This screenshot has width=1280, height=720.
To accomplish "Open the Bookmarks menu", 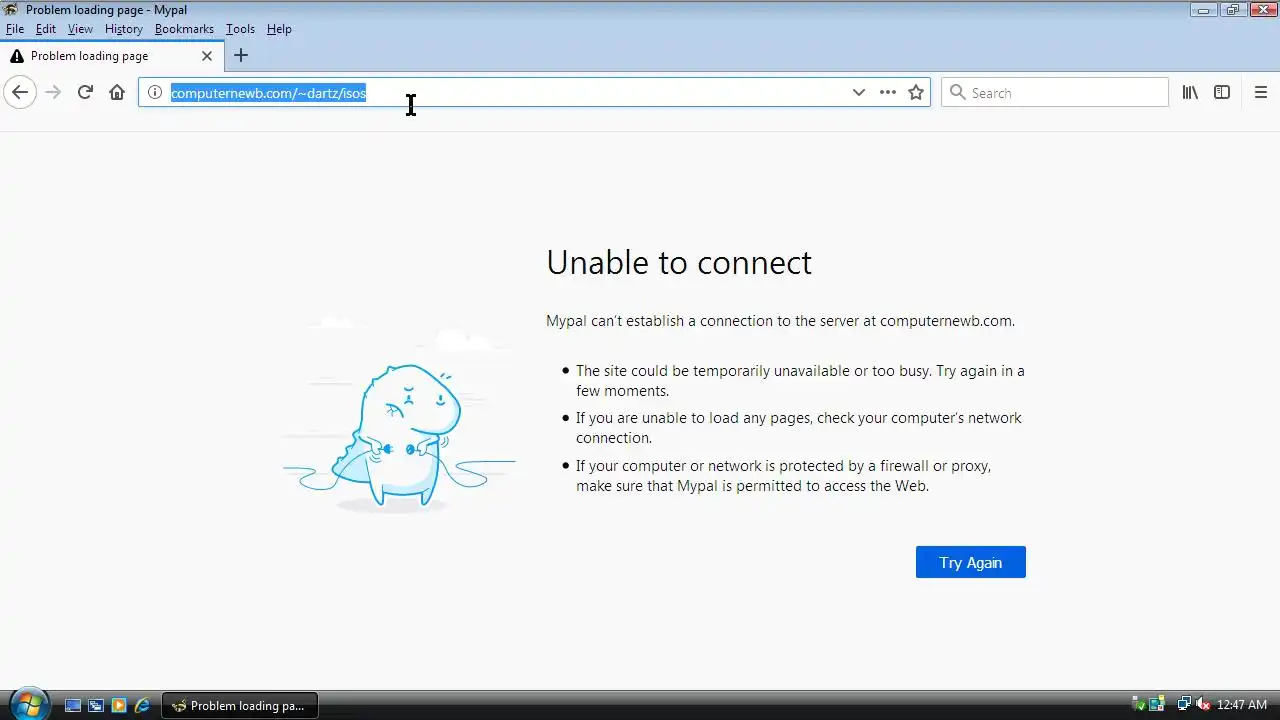I will click(184, 29).
